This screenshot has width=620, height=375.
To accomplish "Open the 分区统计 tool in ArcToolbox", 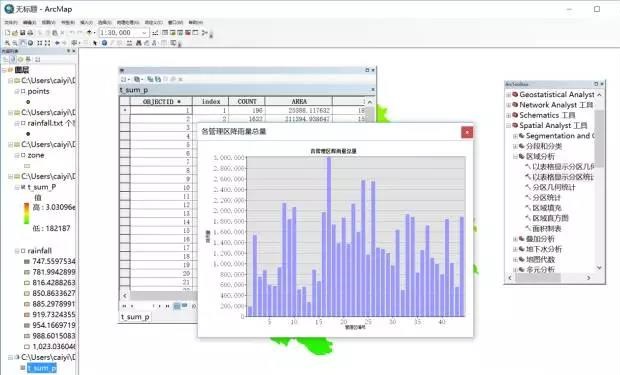I will point(546,198).
